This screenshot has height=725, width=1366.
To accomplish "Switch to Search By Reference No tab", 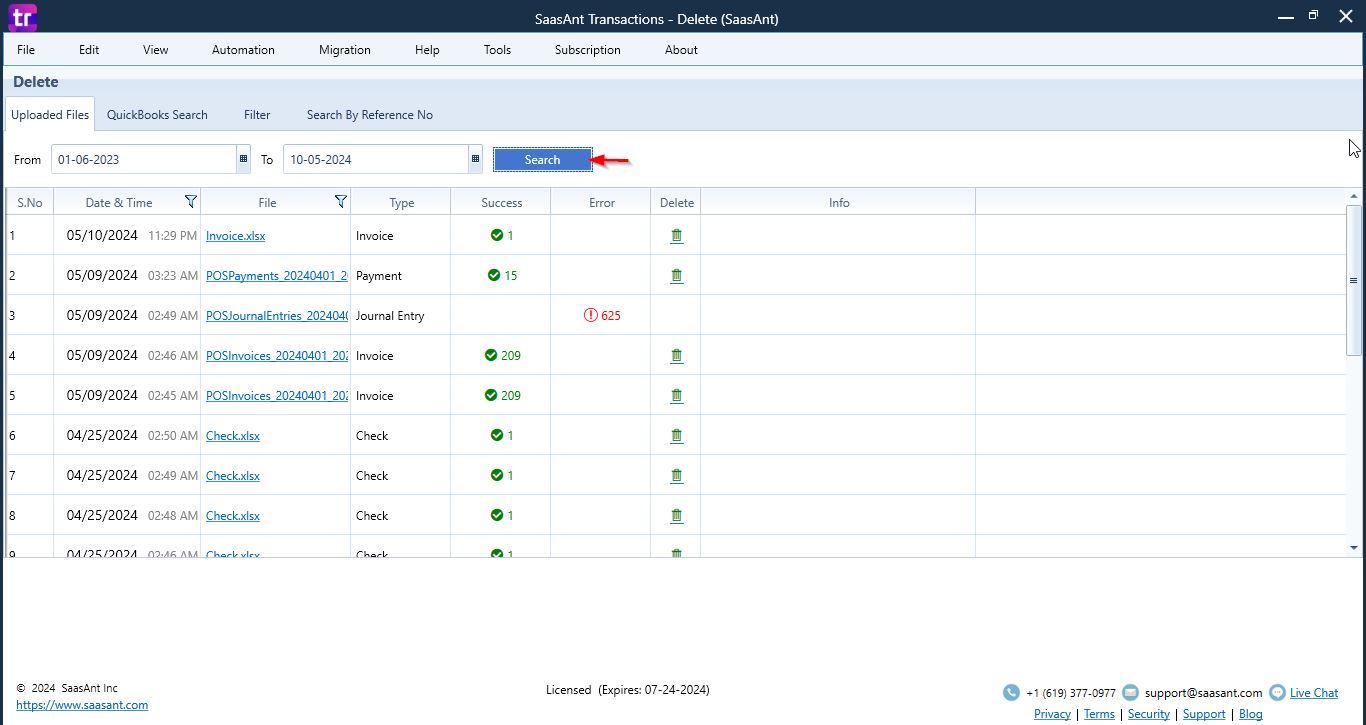I will click(x=369, y=115).
